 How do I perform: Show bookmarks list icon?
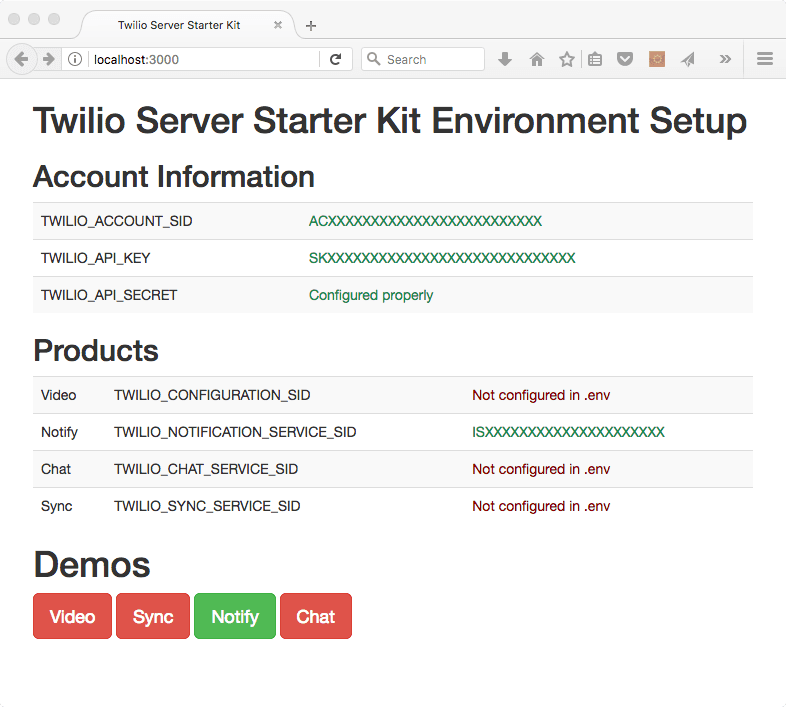595,60
